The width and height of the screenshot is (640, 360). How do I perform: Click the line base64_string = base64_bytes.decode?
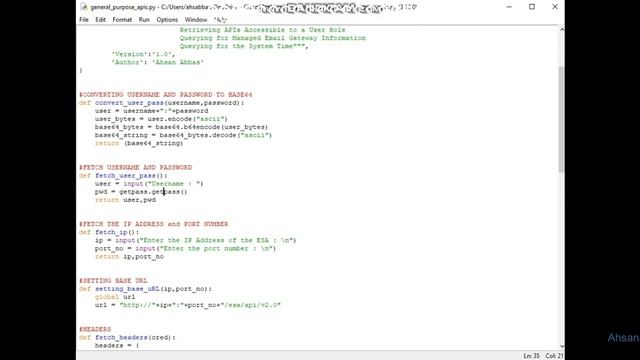(x=183, y=136)
